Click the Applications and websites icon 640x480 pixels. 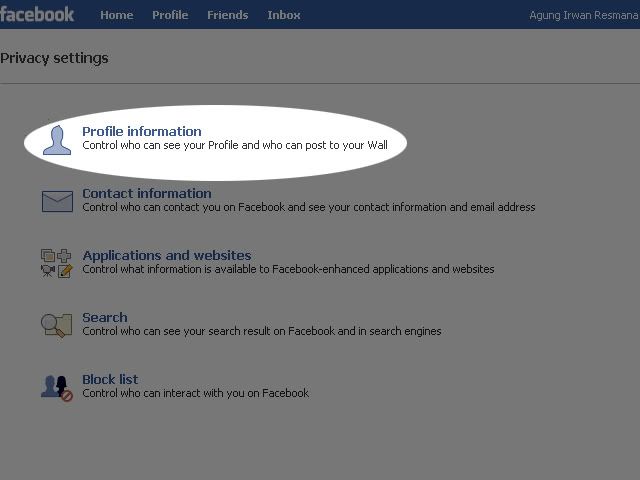[x=57, y=263]
